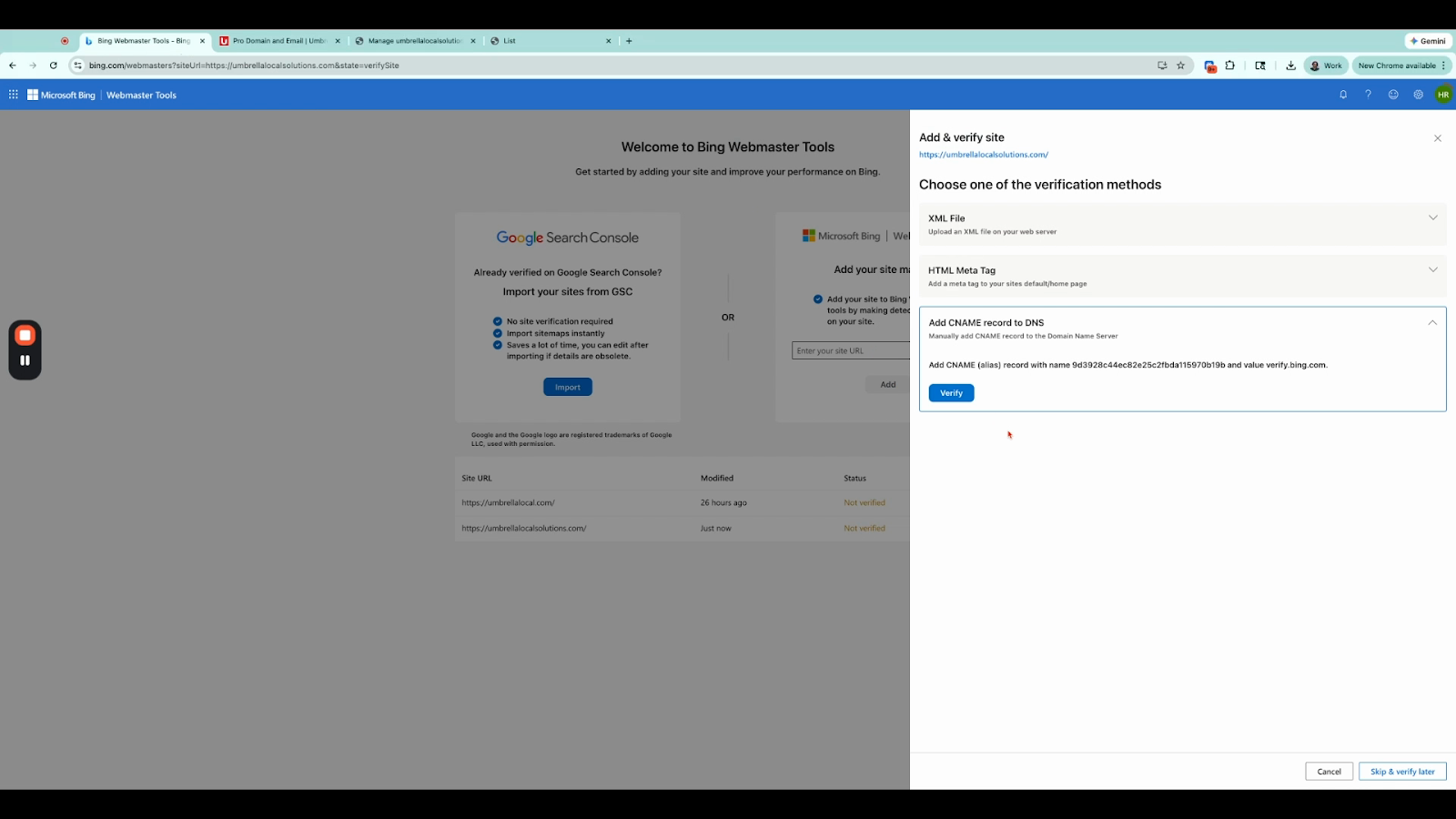
Task: Cancel the Add & verify site panel
Action: 1329,772
